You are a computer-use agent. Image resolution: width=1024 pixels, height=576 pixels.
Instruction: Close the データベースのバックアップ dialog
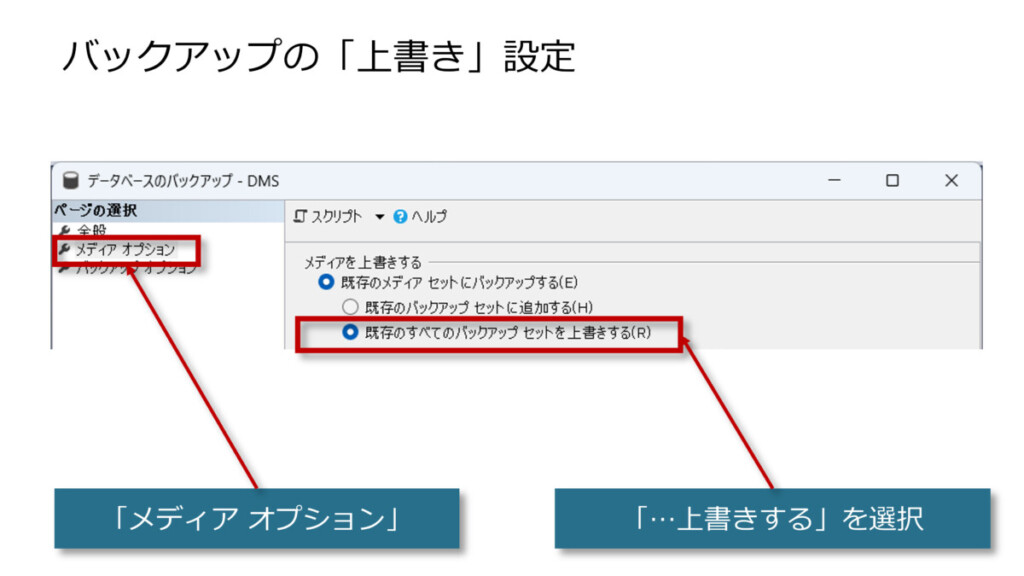pos(951,181)
